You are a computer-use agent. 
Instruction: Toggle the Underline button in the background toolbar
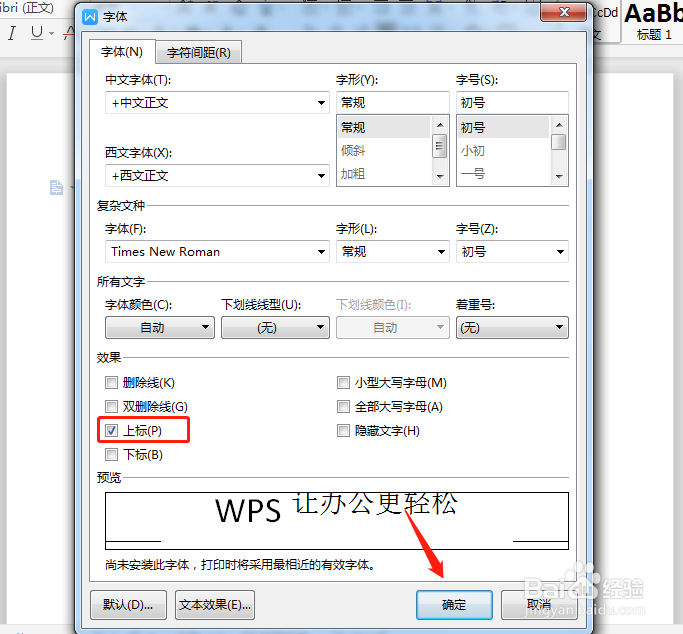[x=37, y=33]
